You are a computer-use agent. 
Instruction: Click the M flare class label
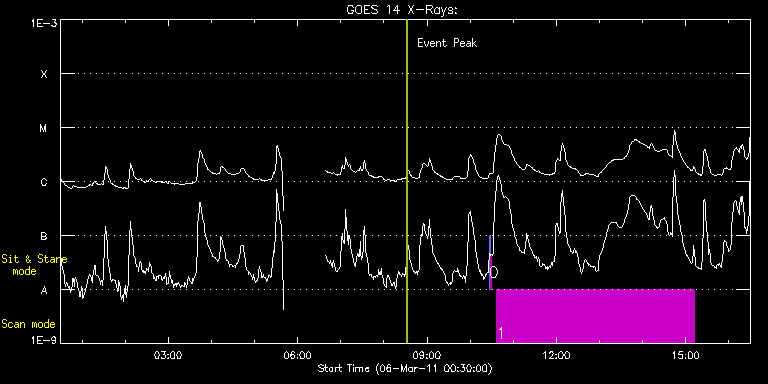pos(44,128)
